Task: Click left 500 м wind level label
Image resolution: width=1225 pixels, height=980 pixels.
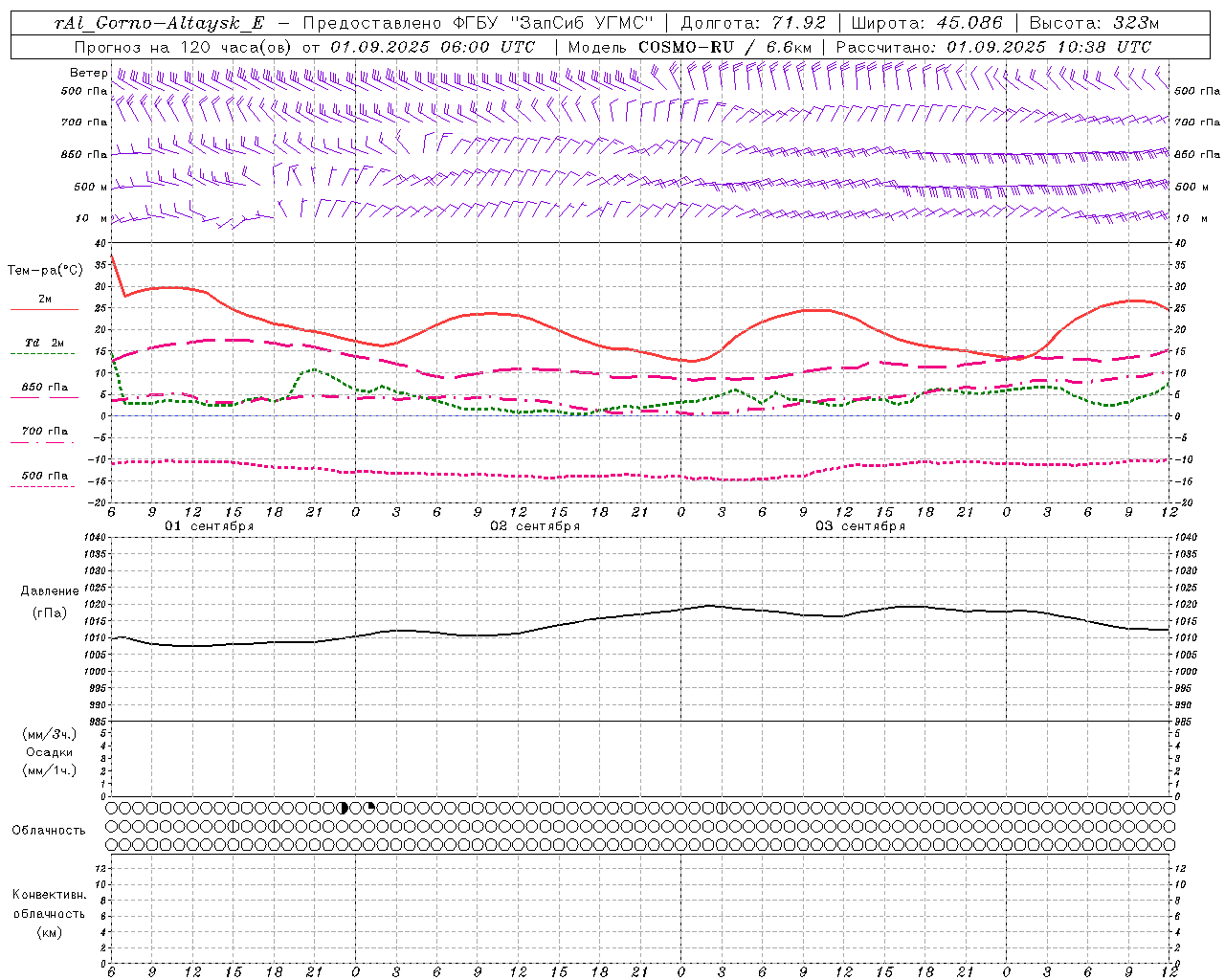Action: [x=91, y=188]
